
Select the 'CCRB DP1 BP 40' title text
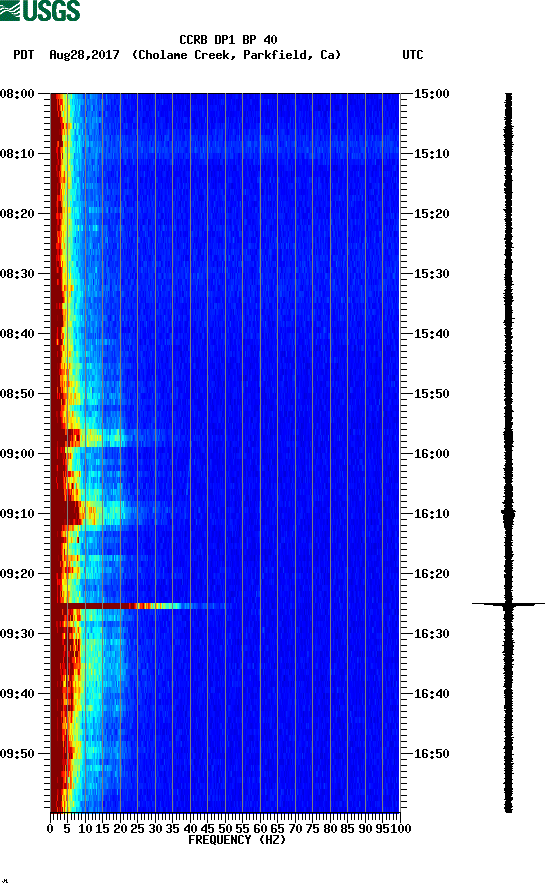tap(228, 40)
